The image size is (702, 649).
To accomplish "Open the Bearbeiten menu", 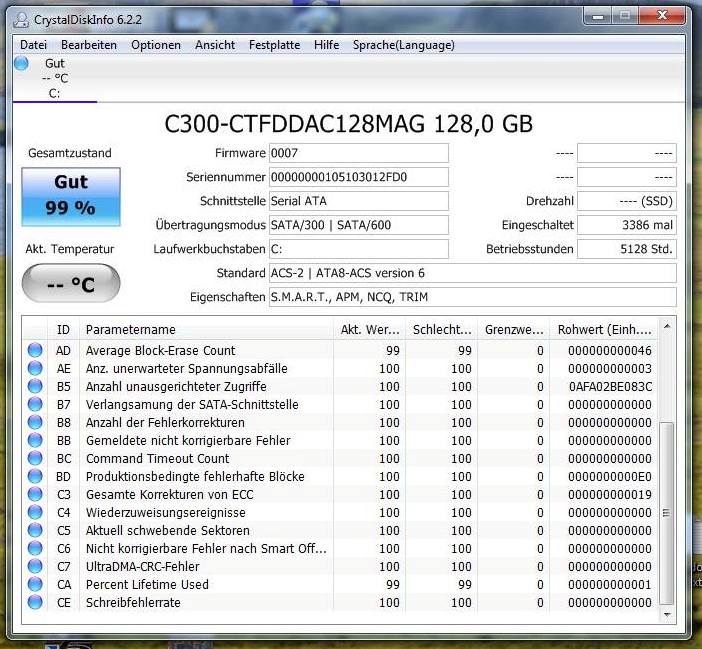I will tap(89, 45).
